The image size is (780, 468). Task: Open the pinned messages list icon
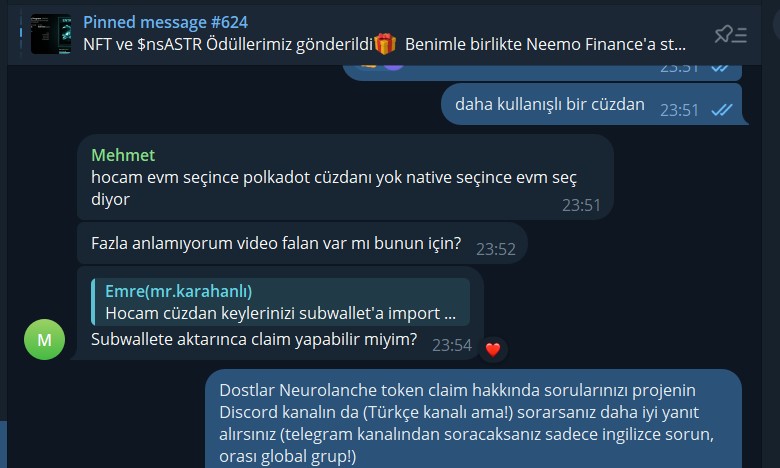pyautogui.click(x=730, y=34)
